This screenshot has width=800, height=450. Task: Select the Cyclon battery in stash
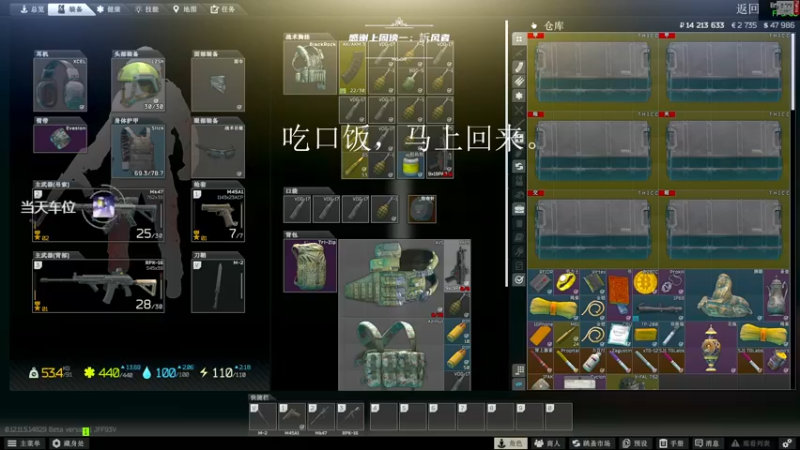tap(580, 382)
